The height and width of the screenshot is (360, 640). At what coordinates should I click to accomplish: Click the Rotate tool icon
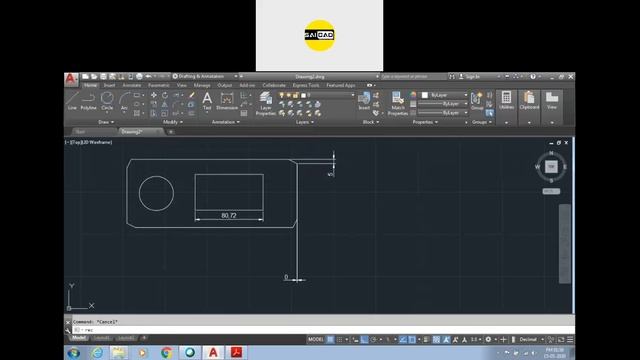pos(164,95)
